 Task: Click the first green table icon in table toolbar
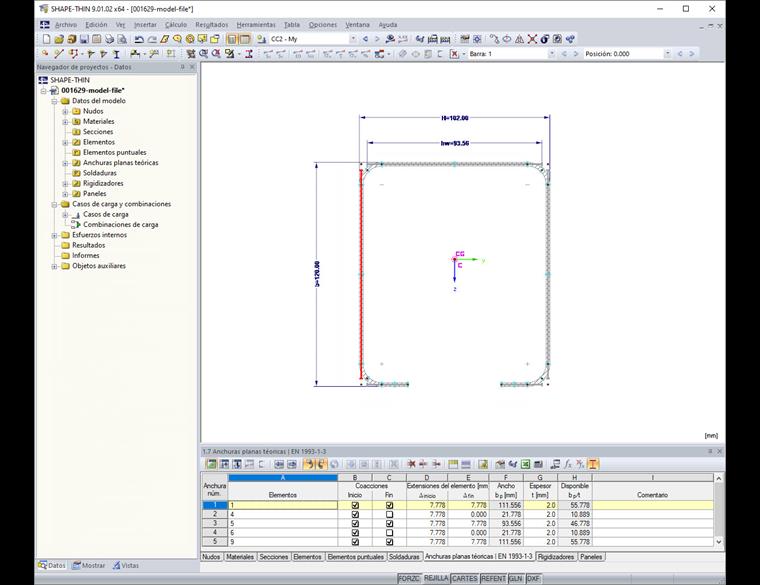211,464
